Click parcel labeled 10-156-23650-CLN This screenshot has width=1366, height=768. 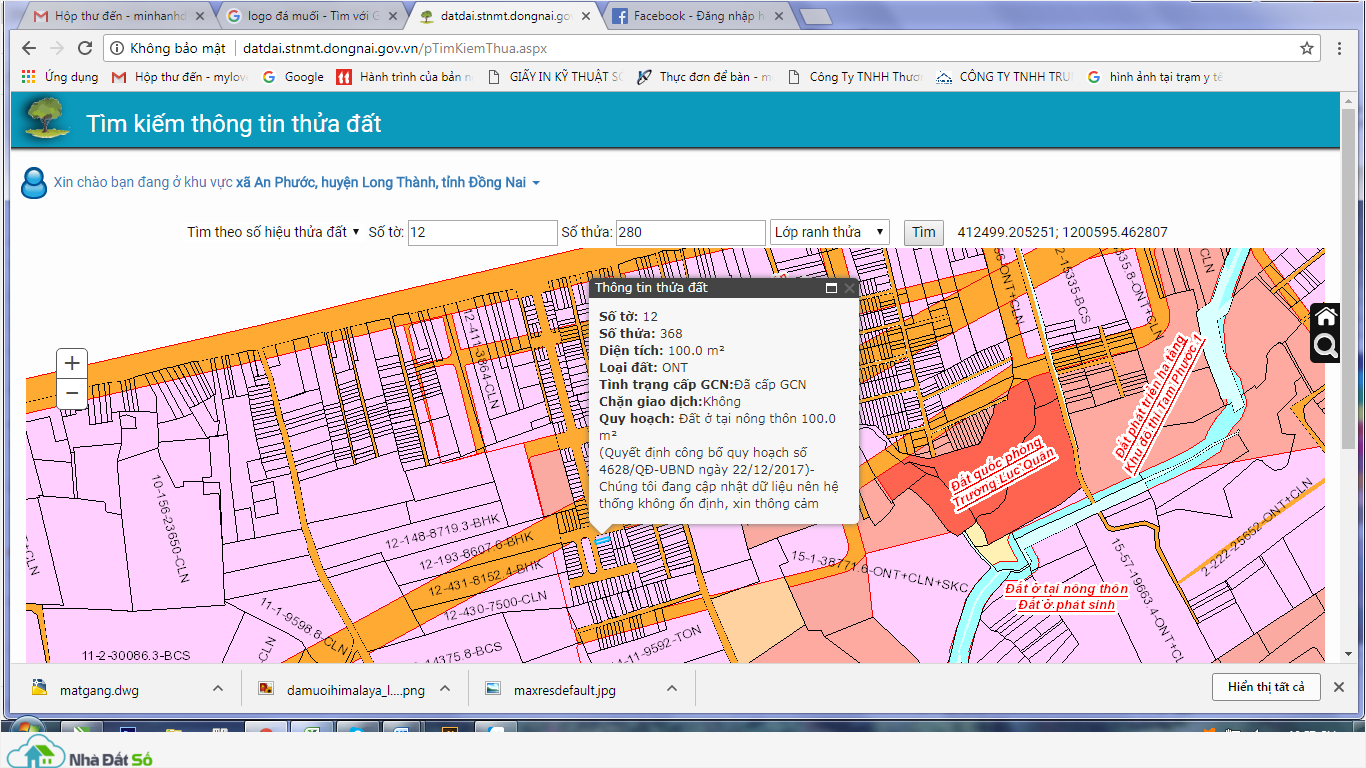[169, 530]
